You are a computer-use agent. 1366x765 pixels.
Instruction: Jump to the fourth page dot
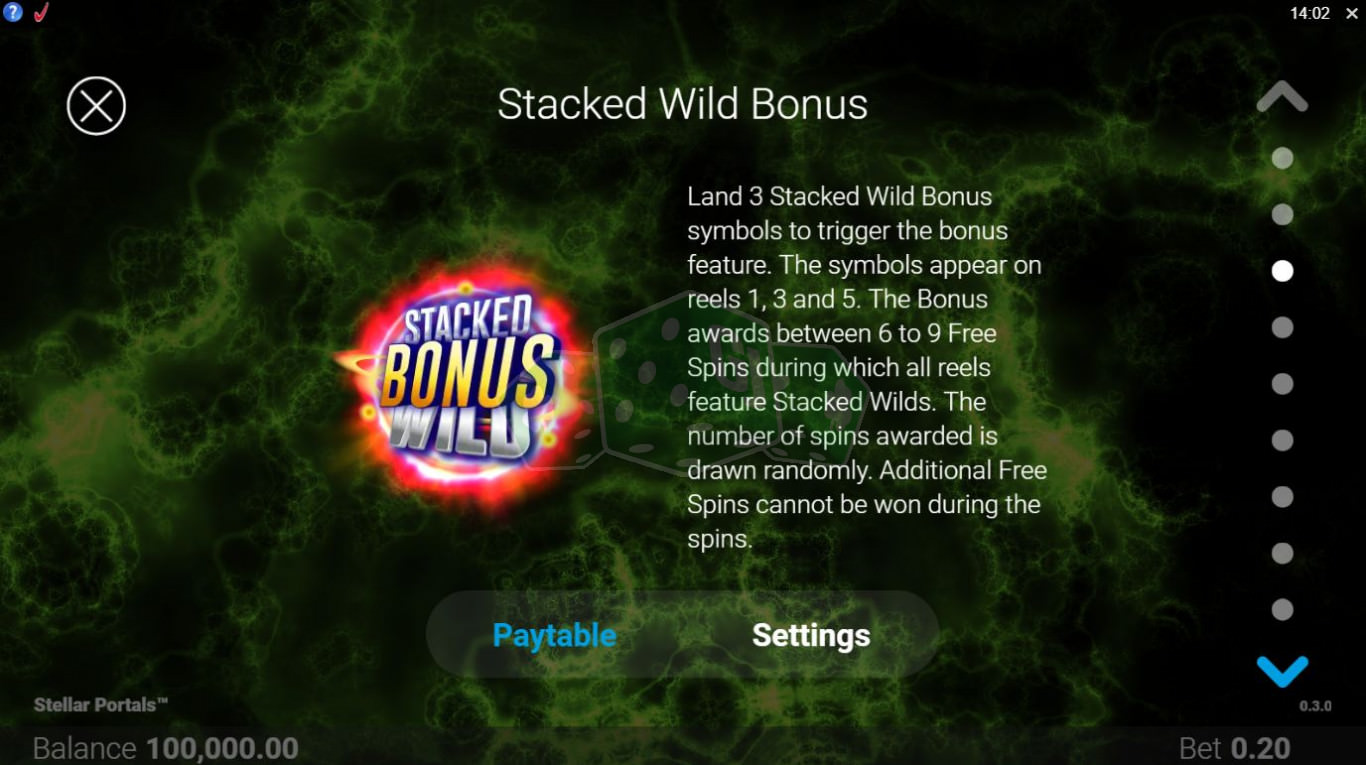coord(1282,327)
